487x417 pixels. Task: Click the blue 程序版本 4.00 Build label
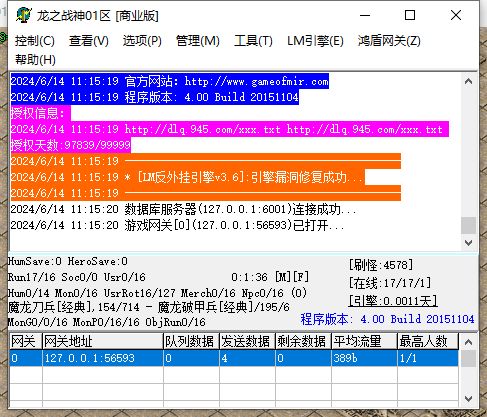[387, 319]
